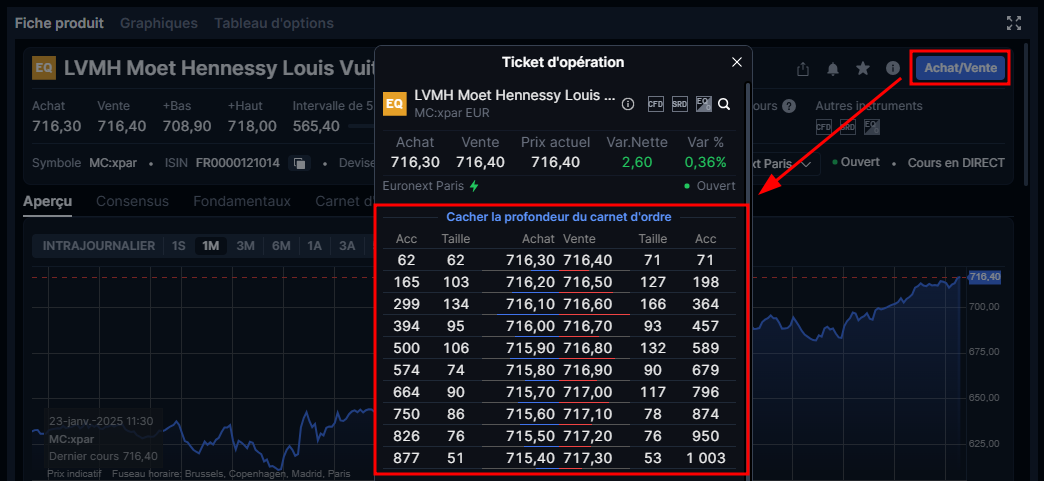Click the MC:xpar symbol text
The image size is (1044, 481).
point(113,163)
